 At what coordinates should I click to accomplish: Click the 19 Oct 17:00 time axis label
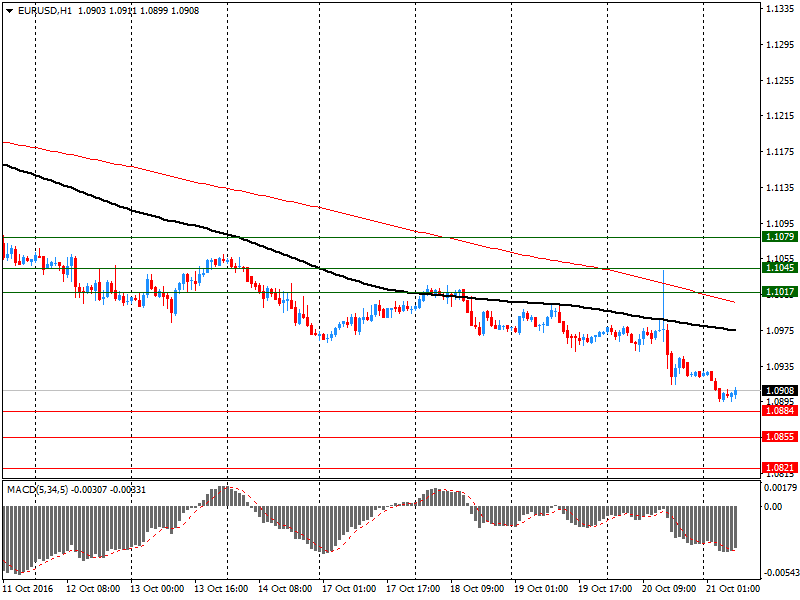tap(605, 589)
